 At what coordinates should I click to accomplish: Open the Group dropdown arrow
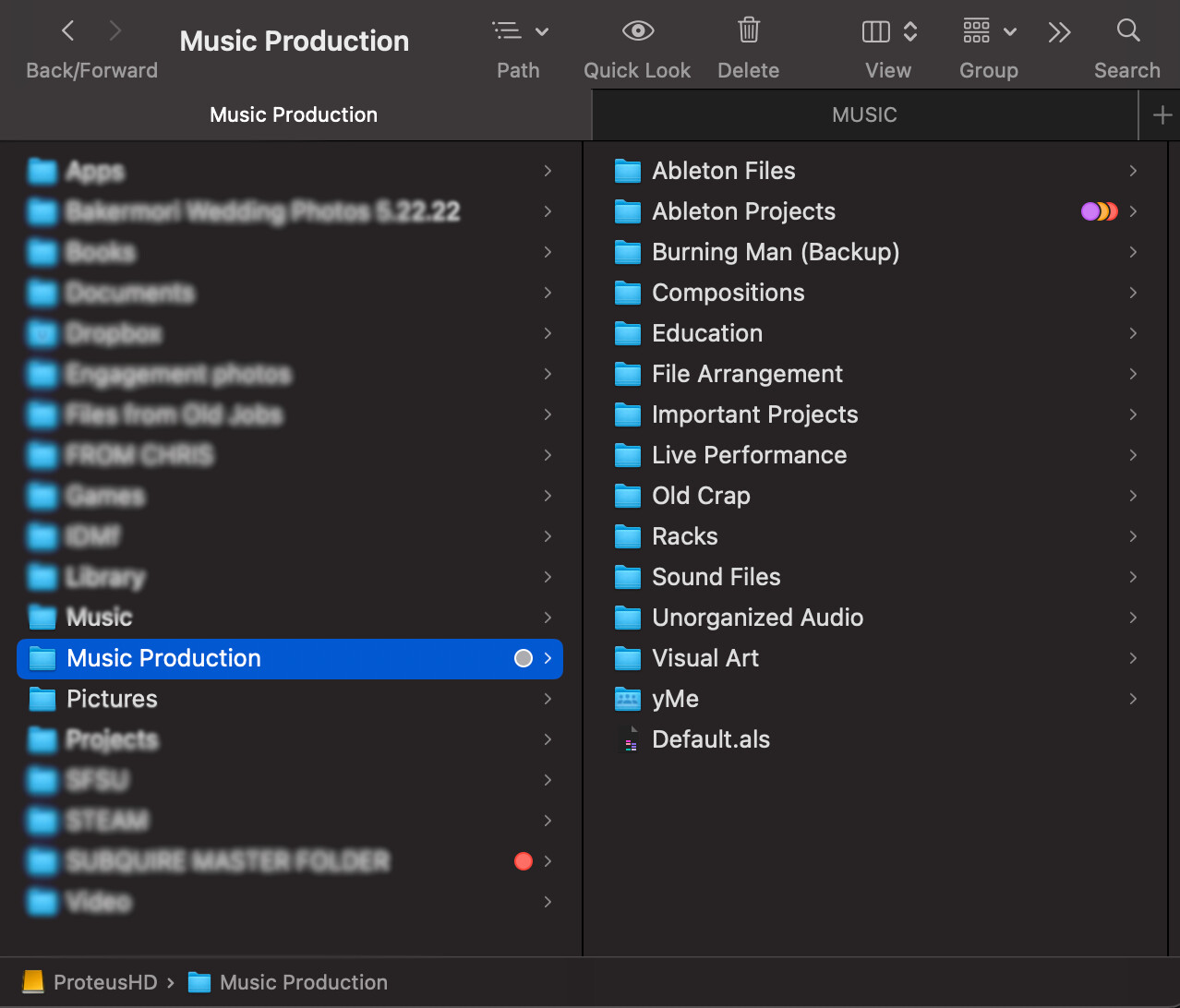click(x=1010, y=32)
